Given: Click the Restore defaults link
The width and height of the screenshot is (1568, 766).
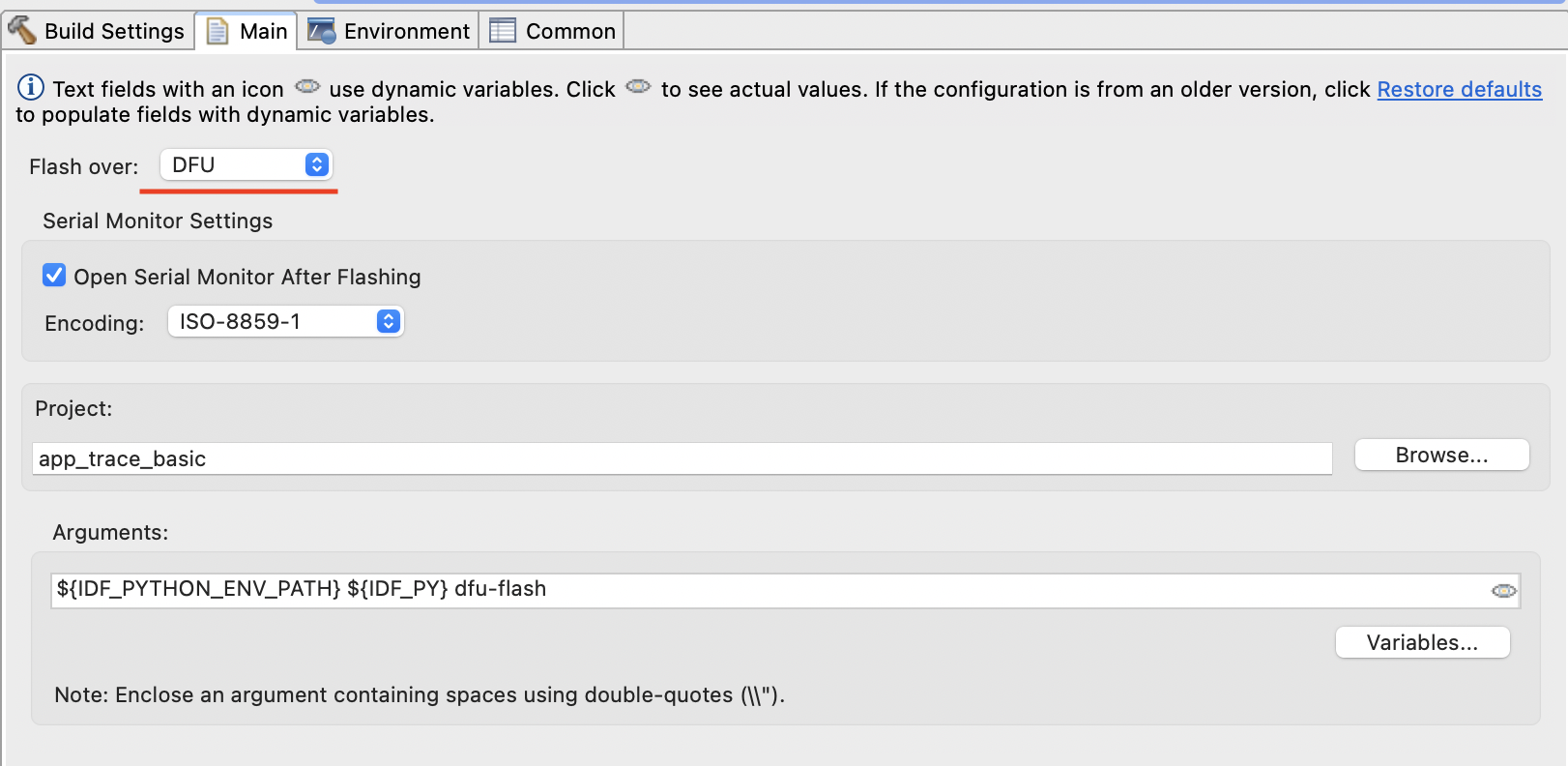Looking at the screenshot, I should 1459,90.
